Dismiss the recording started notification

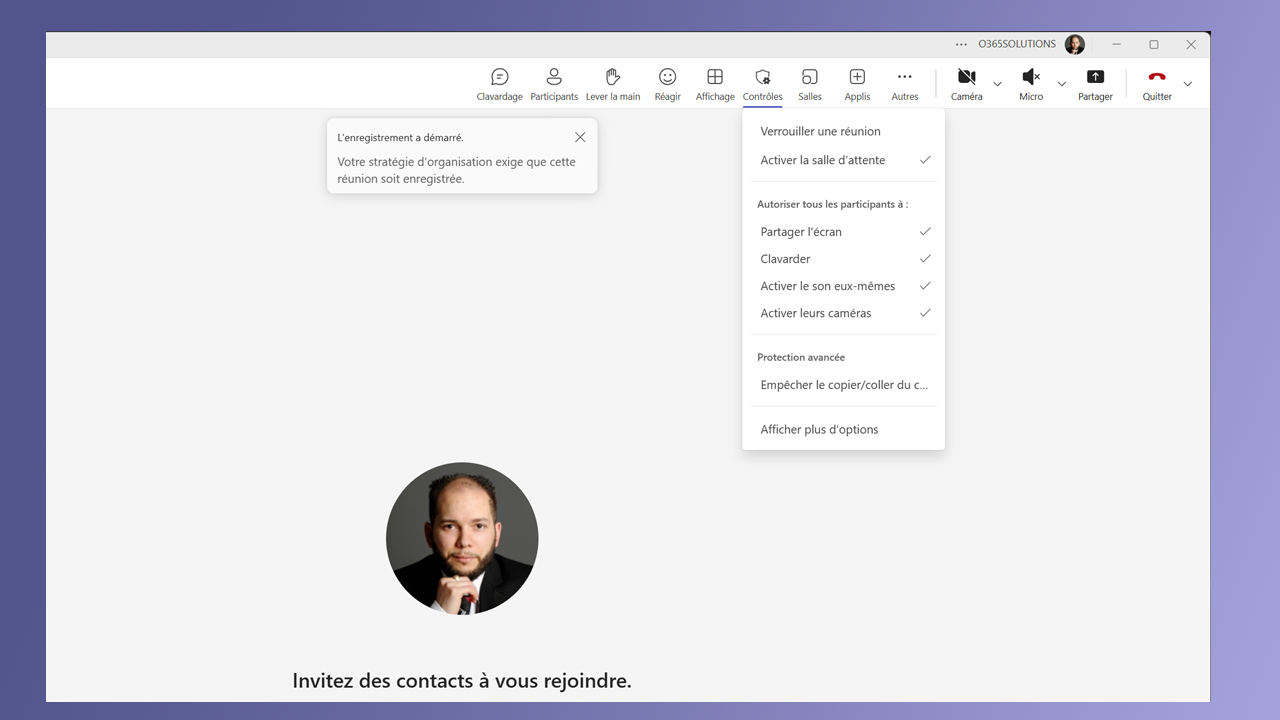pyautogui.click(x=580, y=137)
